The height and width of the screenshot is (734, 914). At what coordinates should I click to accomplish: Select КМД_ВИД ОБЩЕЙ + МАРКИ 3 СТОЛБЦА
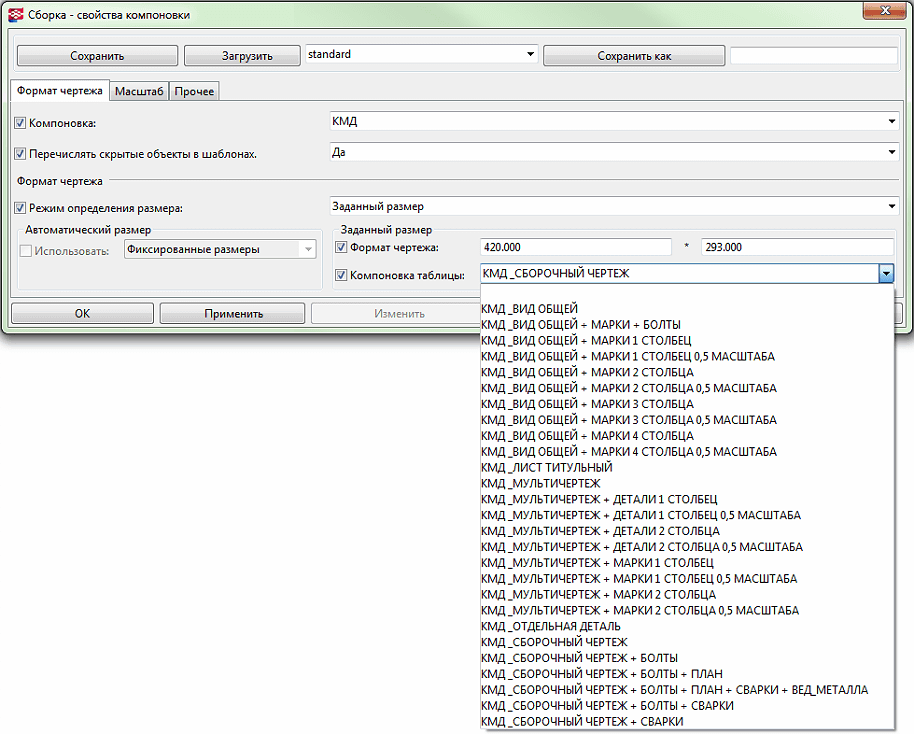[x=687, y=404]
